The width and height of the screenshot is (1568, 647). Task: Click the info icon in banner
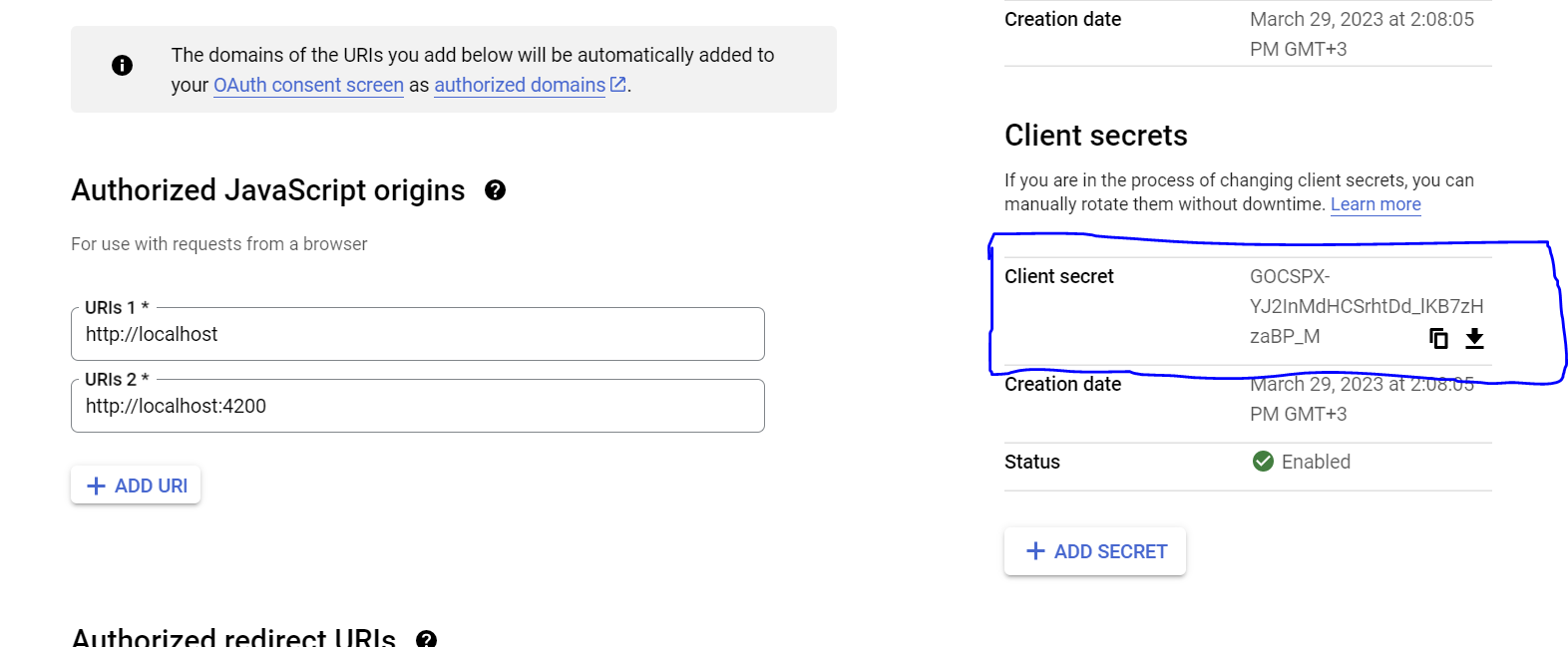[x=122, y=66]
